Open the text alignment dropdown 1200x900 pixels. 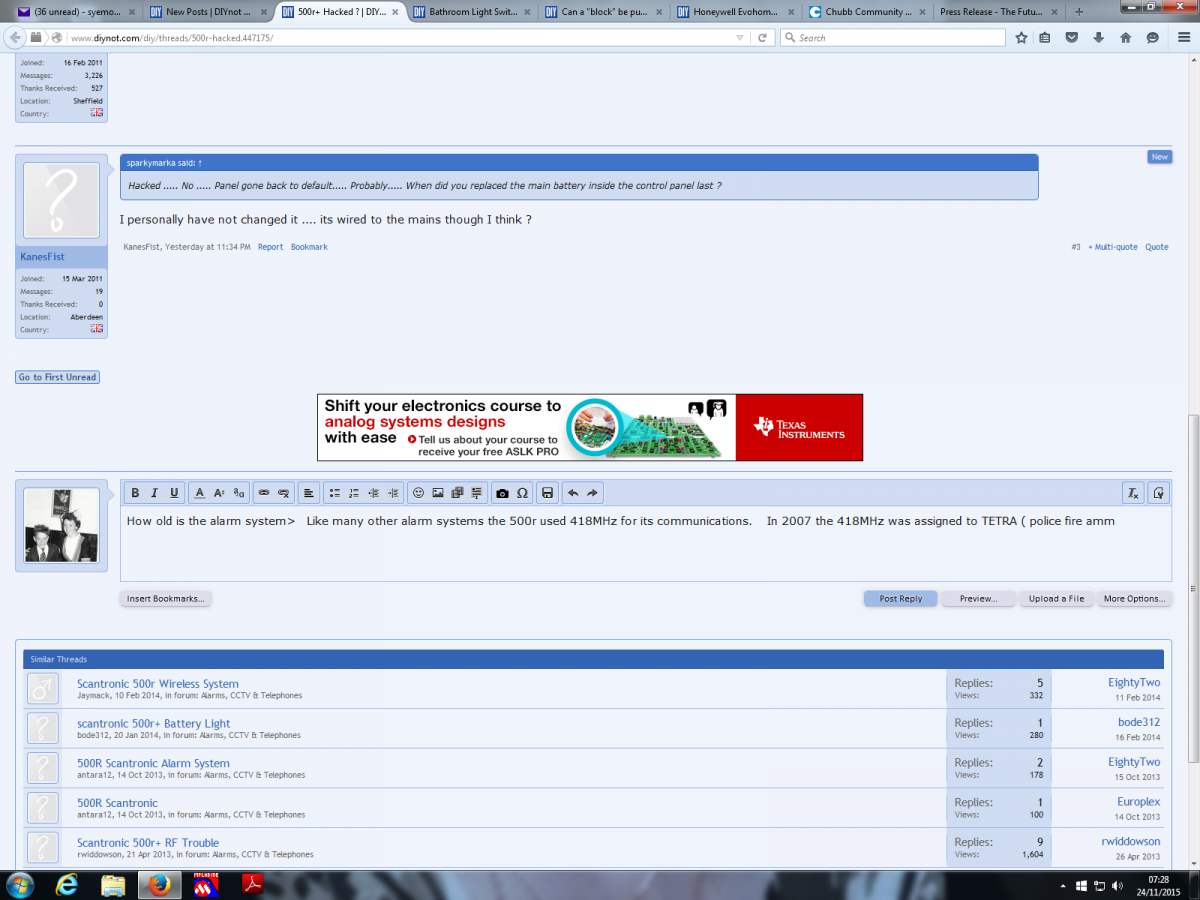[x=309, y=493]
